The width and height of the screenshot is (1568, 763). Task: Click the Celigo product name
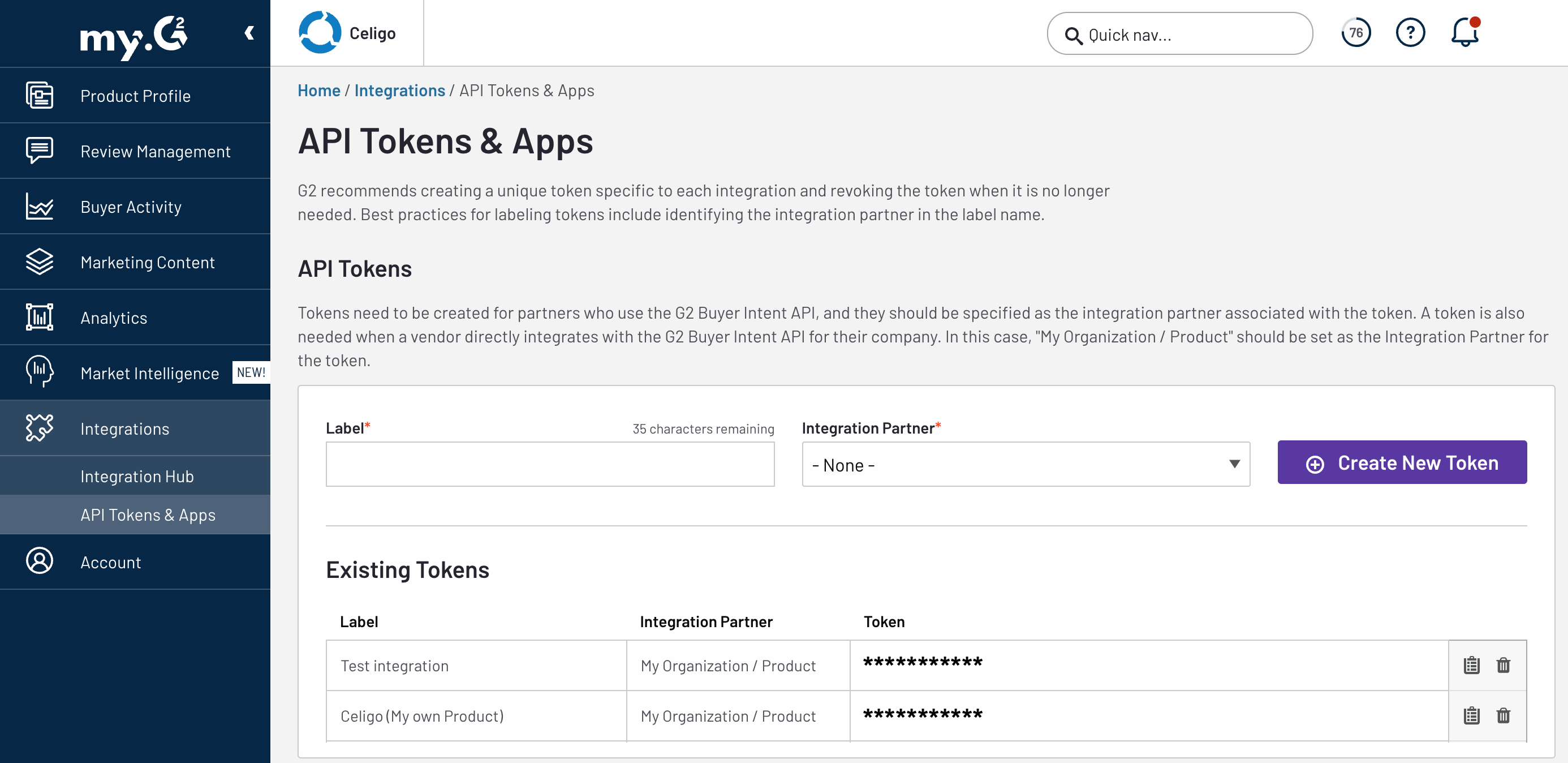click(x=373, y=33)
